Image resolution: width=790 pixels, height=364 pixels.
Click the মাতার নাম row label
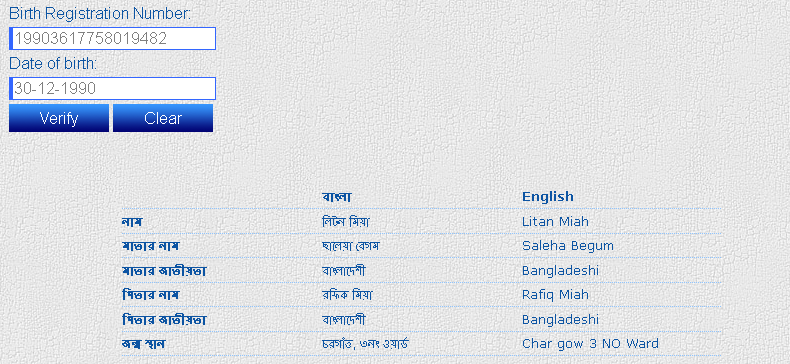pyautogui.click(x=151, y=246)
